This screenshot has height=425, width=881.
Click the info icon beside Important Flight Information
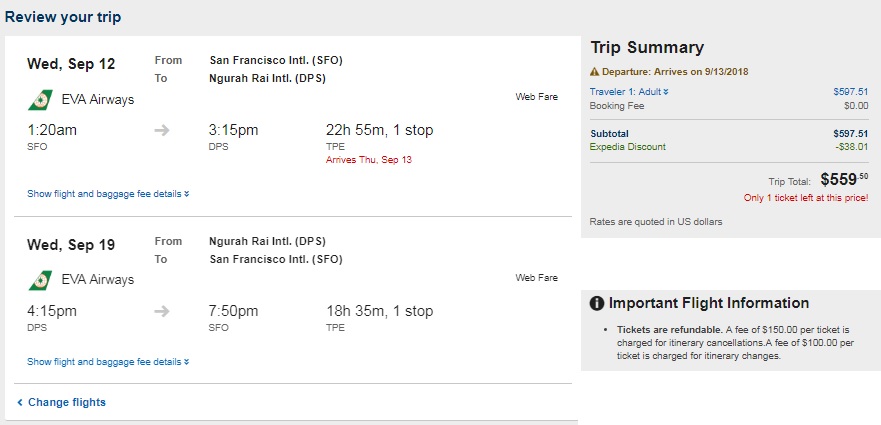(597, 304)
